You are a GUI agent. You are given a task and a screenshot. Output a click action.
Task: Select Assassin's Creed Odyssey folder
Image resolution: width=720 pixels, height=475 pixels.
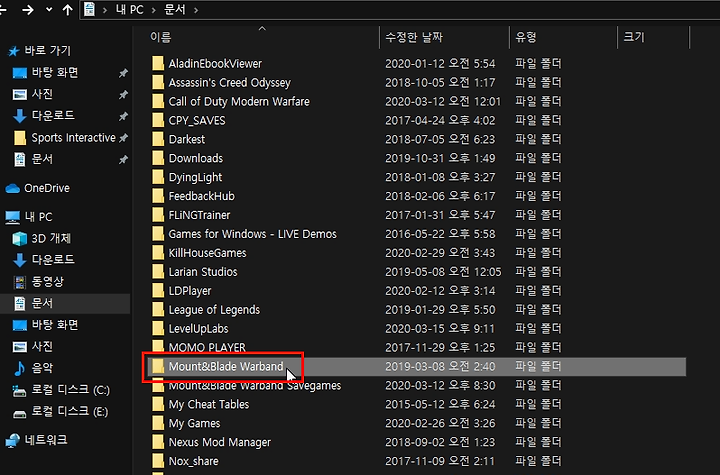pyautogui.click(x=230, y=83)
